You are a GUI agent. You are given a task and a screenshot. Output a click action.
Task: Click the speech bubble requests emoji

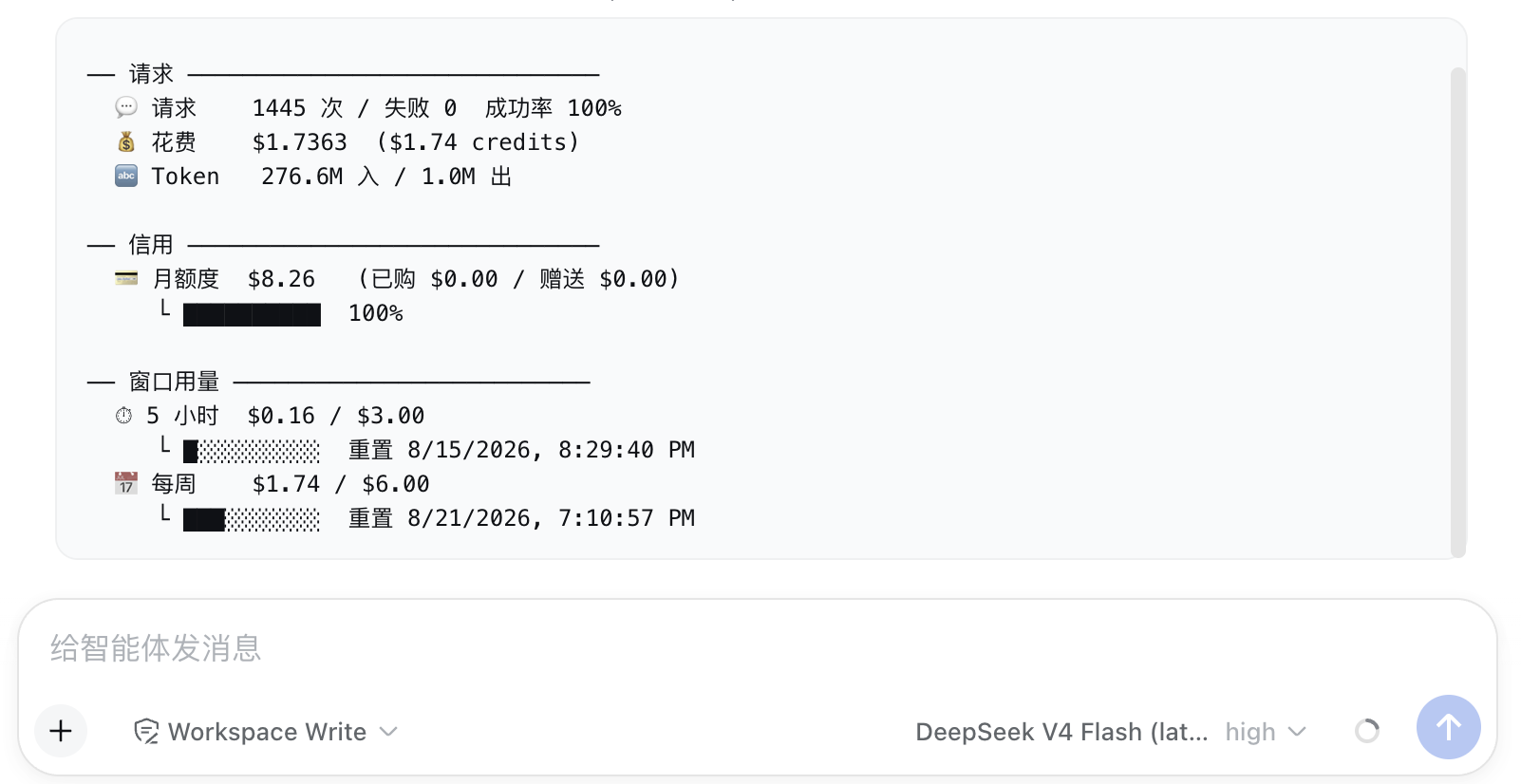pos(126,107)
